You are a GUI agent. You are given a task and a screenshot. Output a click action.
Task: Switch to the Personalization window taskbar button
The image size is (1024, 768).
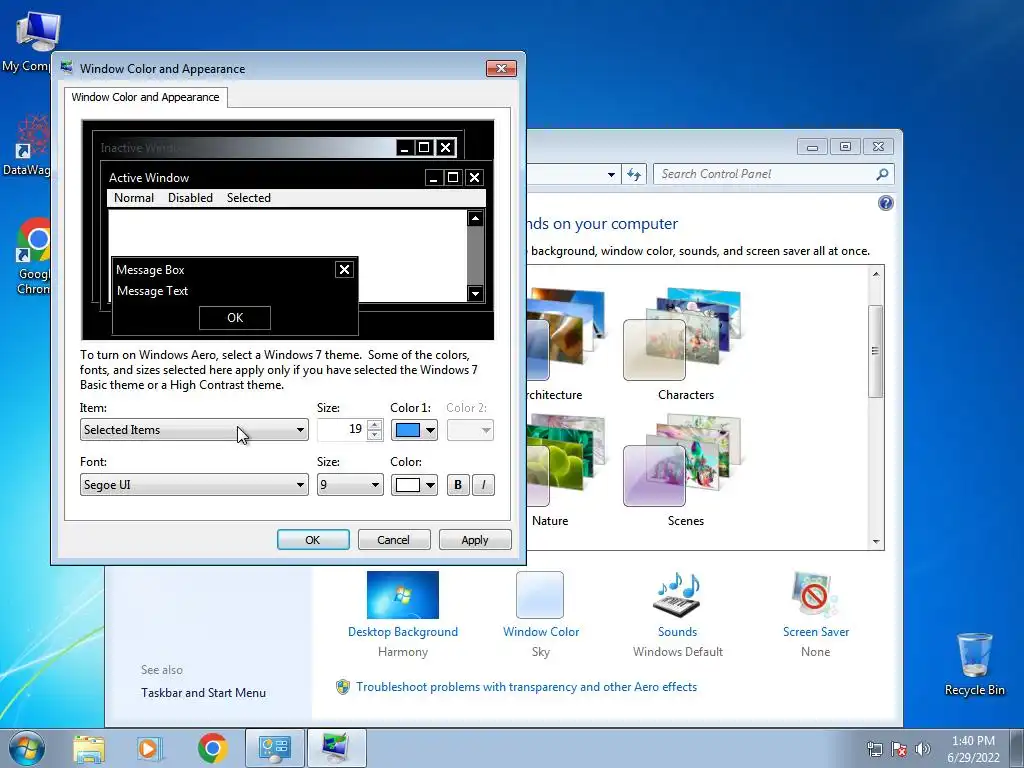pos(336,748)
